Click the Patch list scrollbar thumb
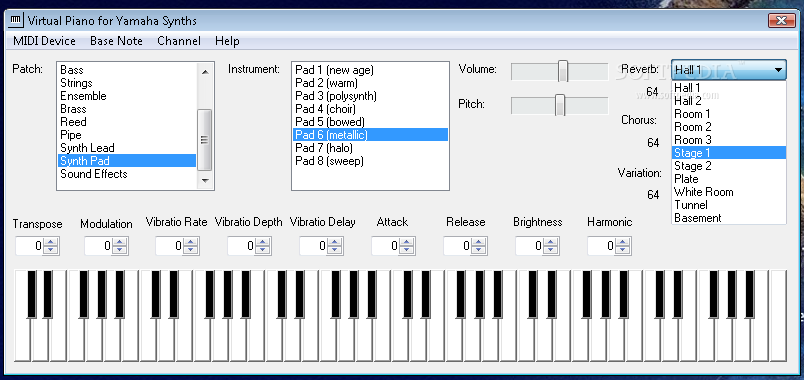This screenshot has height=380, width=804. [205, 139]
